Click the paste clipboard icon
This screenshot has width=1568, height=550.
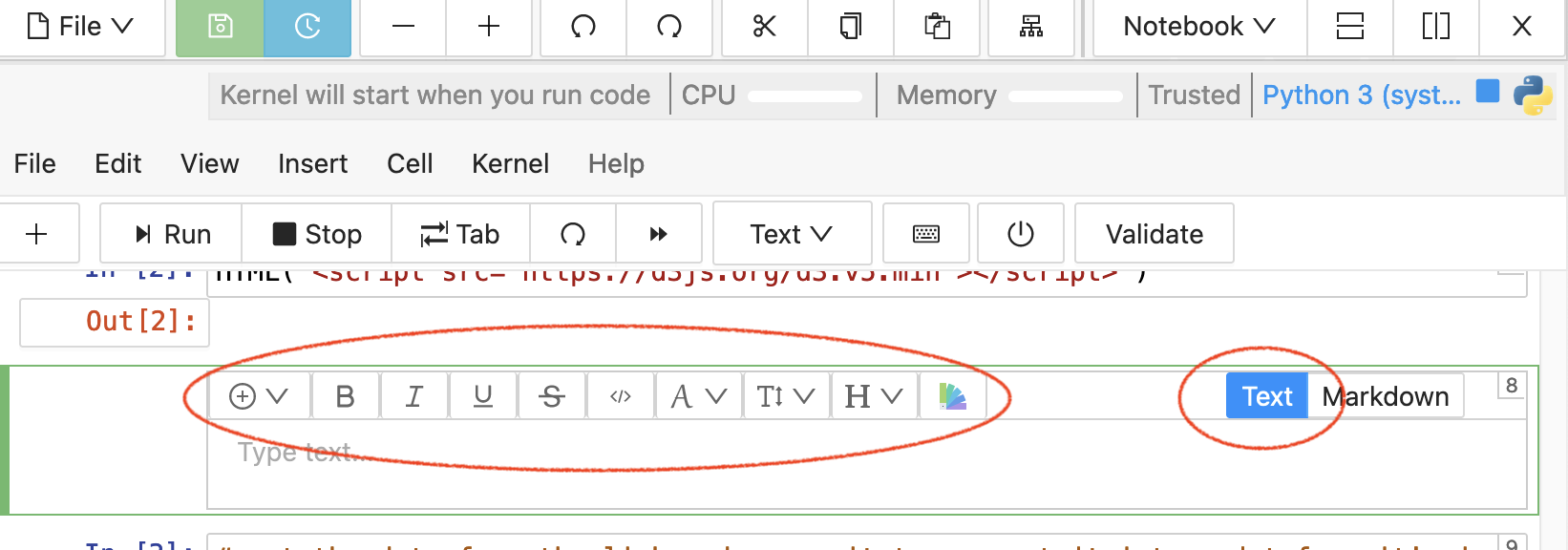tap(937, 27)
